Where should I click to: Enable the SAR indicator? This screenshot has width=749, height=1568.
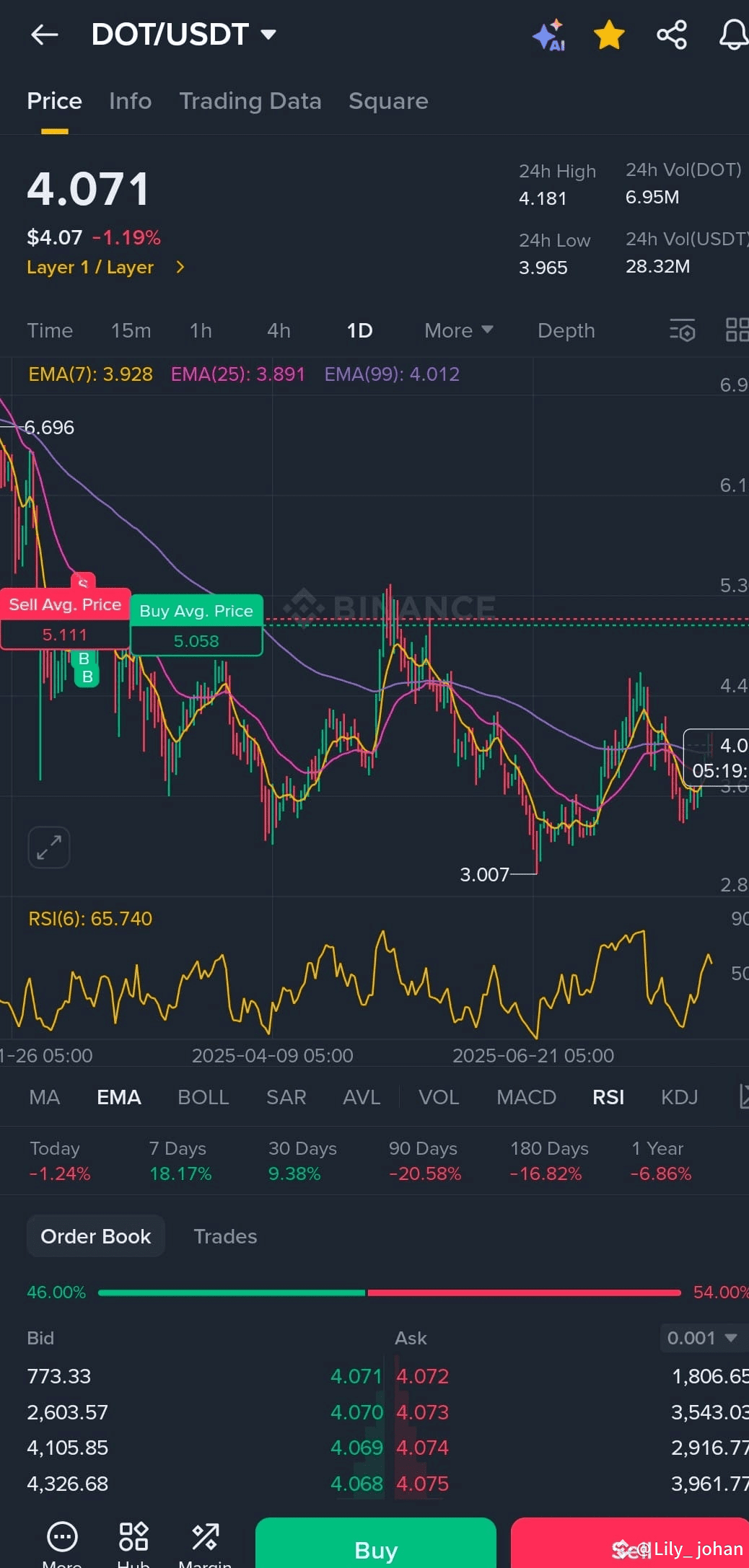point(286,1097)
